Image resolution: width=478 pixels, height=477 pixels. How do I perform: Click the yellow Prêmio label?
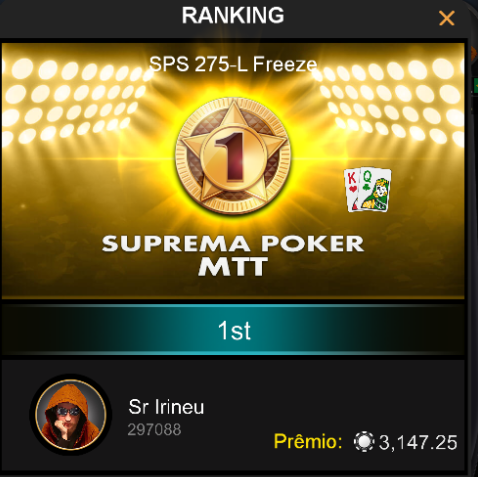point(308,441)
